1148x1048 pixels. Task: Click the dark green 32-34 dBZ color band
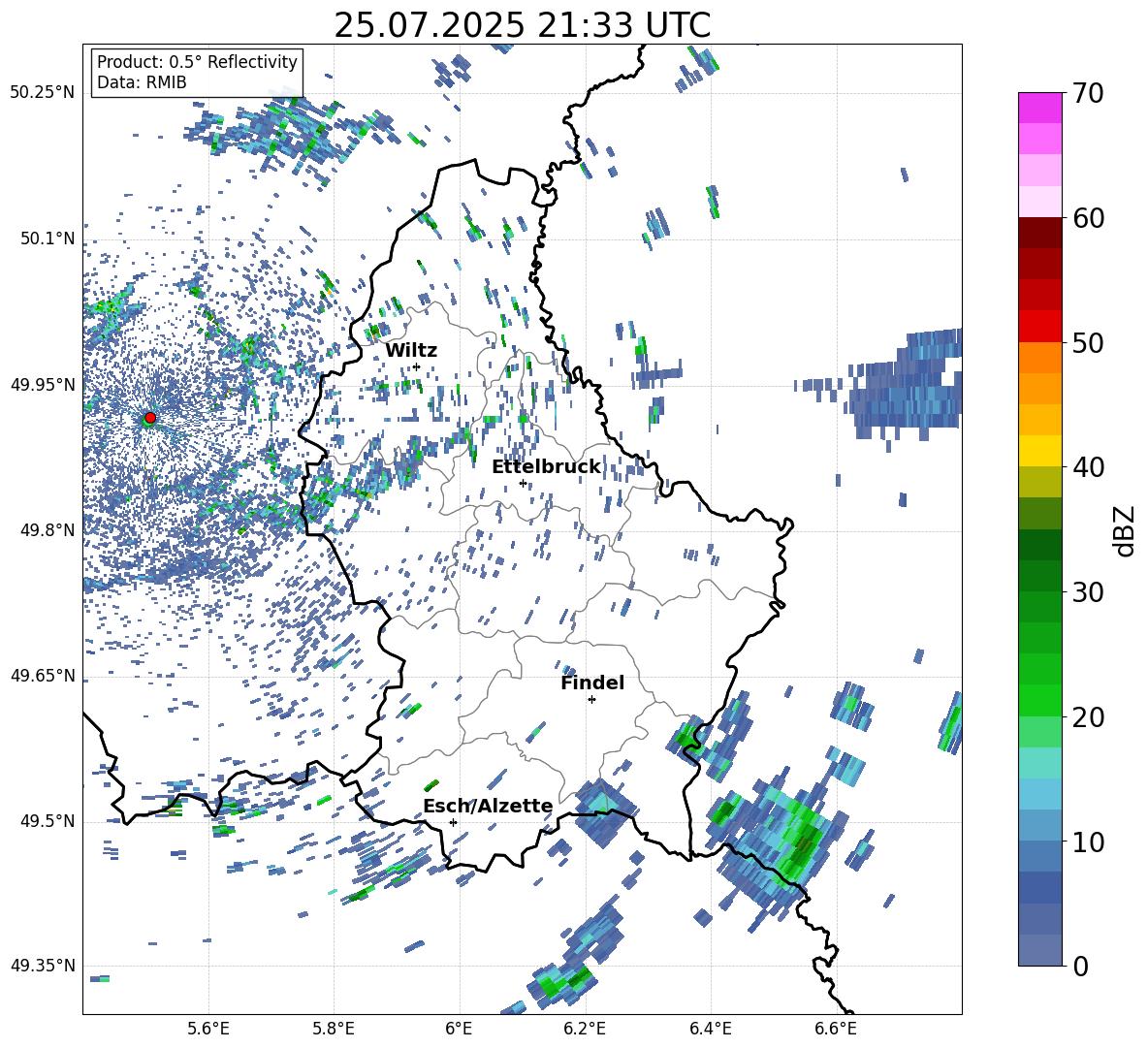pos(1039,544)
